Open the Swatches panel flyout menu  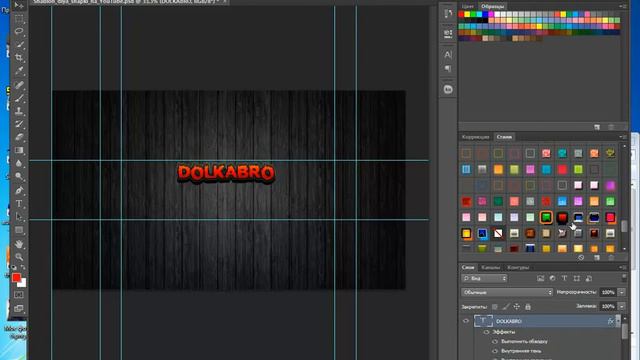(x=623, y=6)
